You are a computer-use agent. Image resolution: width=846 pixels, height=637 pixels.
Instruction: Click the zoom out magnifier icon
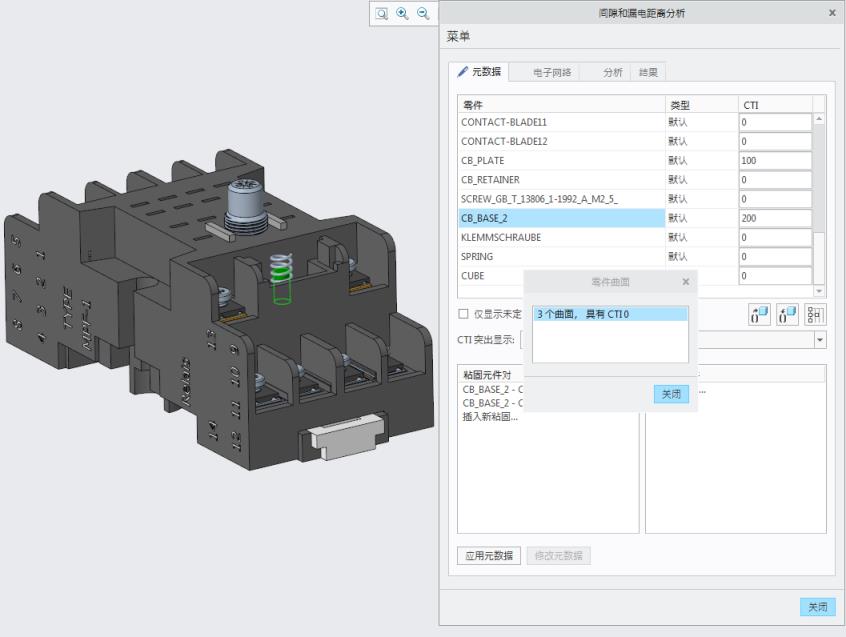coord(423,13)
